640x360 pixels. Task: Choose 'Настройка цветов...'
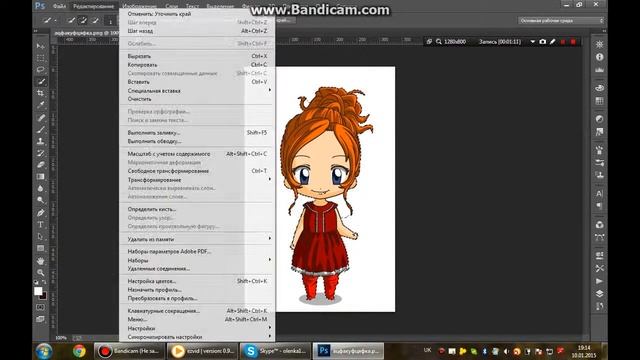tap(197, 281)
